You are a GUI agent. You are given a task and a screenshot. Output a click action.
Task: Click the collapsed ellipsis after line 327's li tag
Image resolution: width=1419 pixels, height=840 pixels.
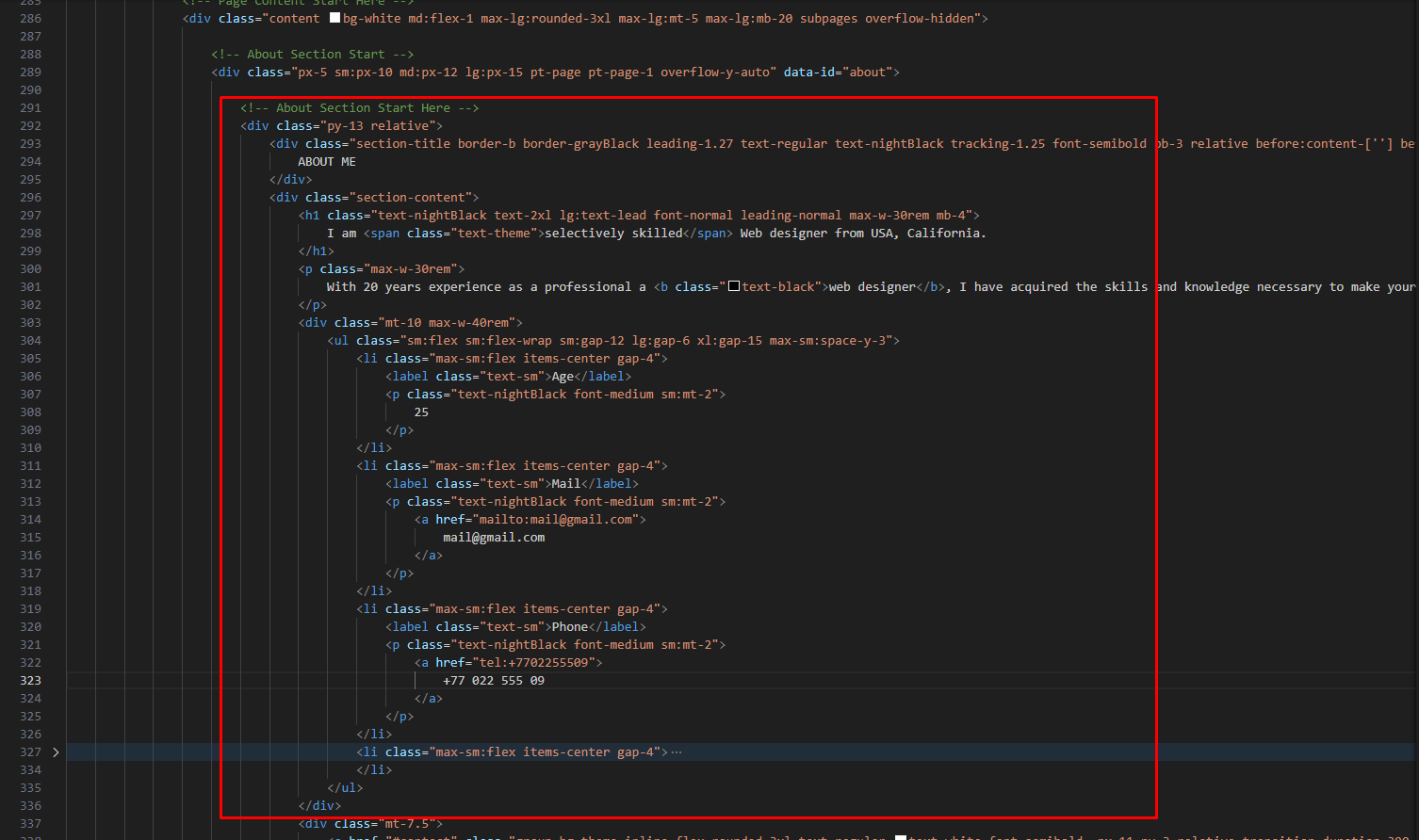point(676,751)
